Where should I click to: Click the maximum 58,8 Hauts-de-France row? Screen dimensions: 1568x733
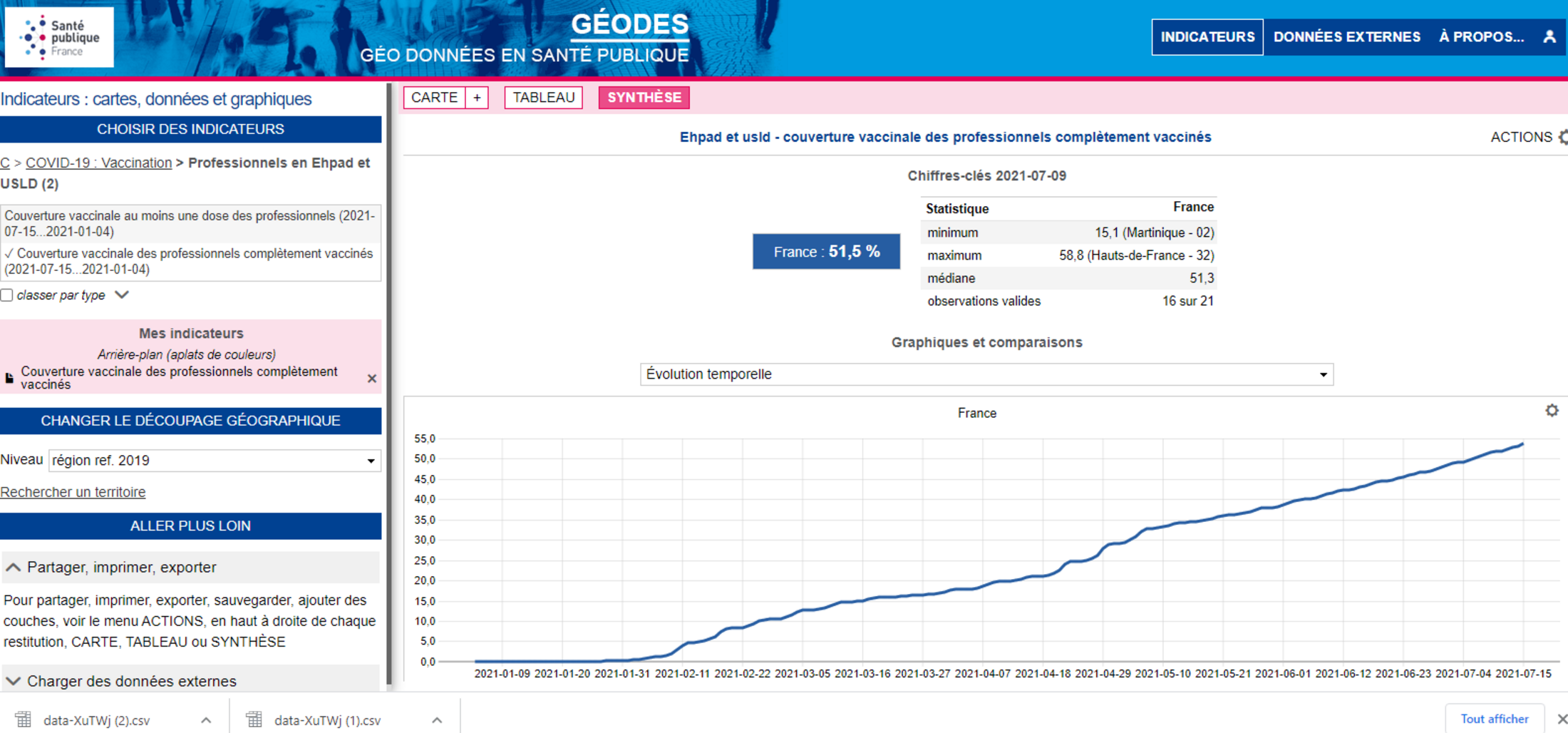[1069, 255]
